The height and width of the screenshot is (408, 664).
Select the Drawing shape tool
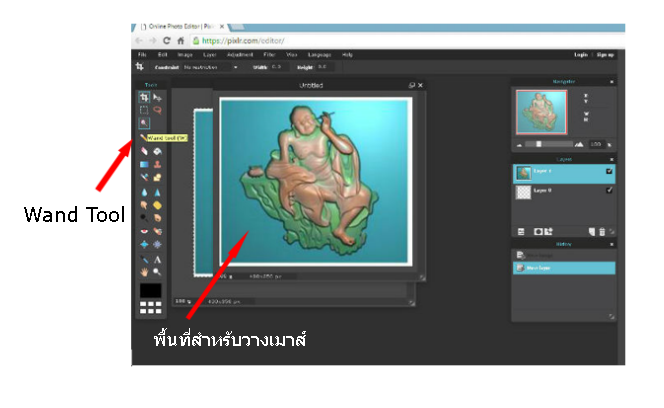158,177
